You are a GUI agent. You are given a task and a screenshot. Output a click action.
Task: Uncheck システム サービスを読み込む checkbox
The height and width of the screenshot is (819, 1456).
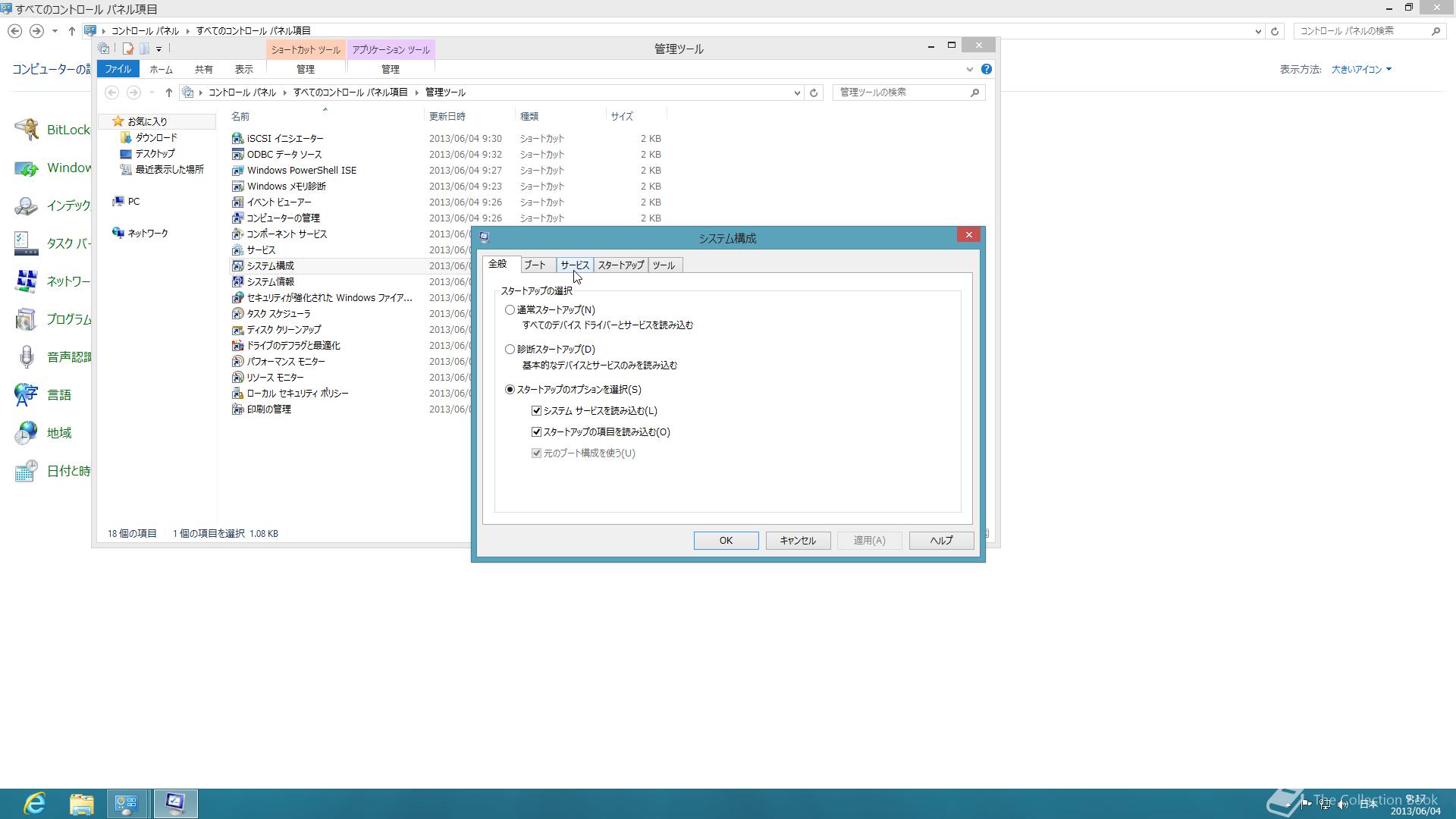click(x=537, y=411)
